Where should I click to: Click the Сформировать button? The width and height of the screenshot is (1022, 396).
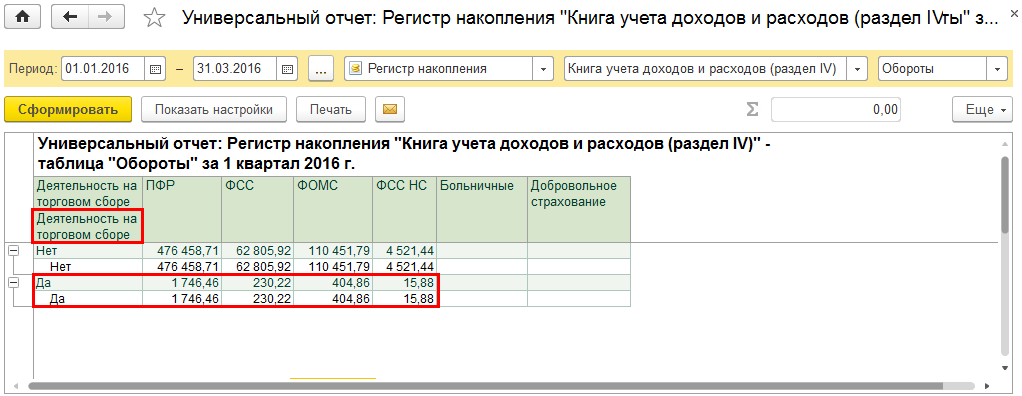click(x=68, y=109)
